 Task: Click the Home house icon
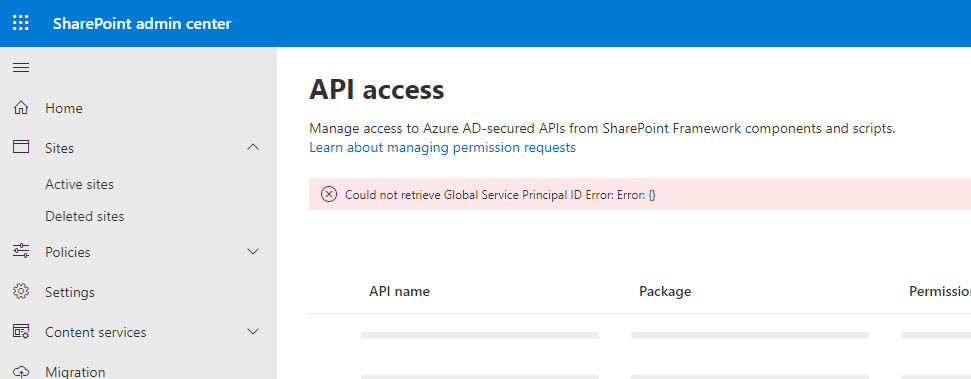pos(21,108)
